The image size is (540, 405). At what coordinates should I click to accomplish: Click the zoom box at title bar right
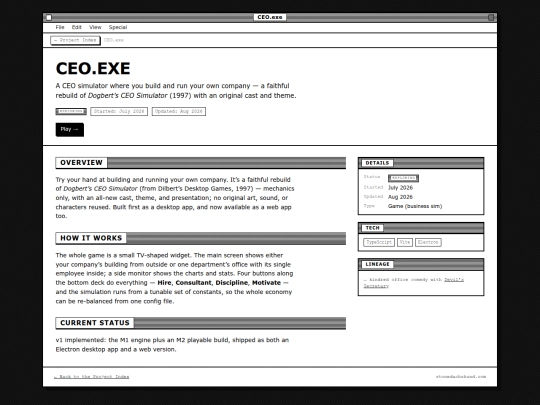click(x=491, y=17)
